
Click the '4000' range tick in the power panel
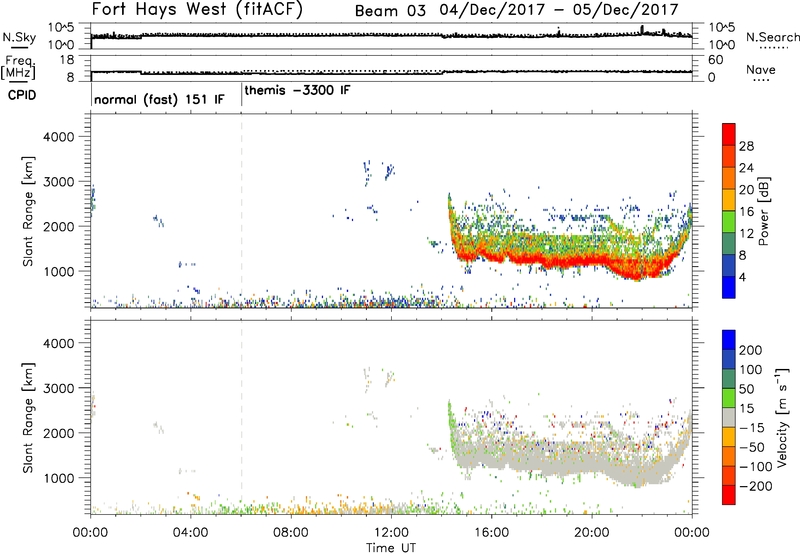tap(59, 137)
